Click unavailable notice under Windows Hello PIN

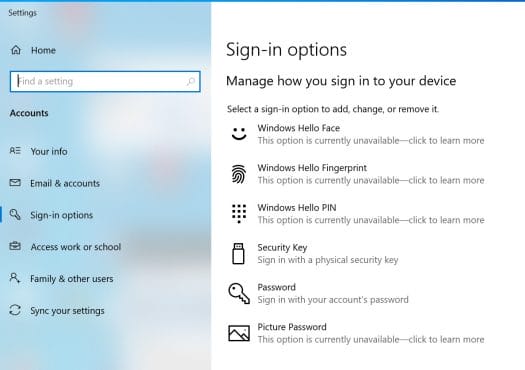click(371, 220)
